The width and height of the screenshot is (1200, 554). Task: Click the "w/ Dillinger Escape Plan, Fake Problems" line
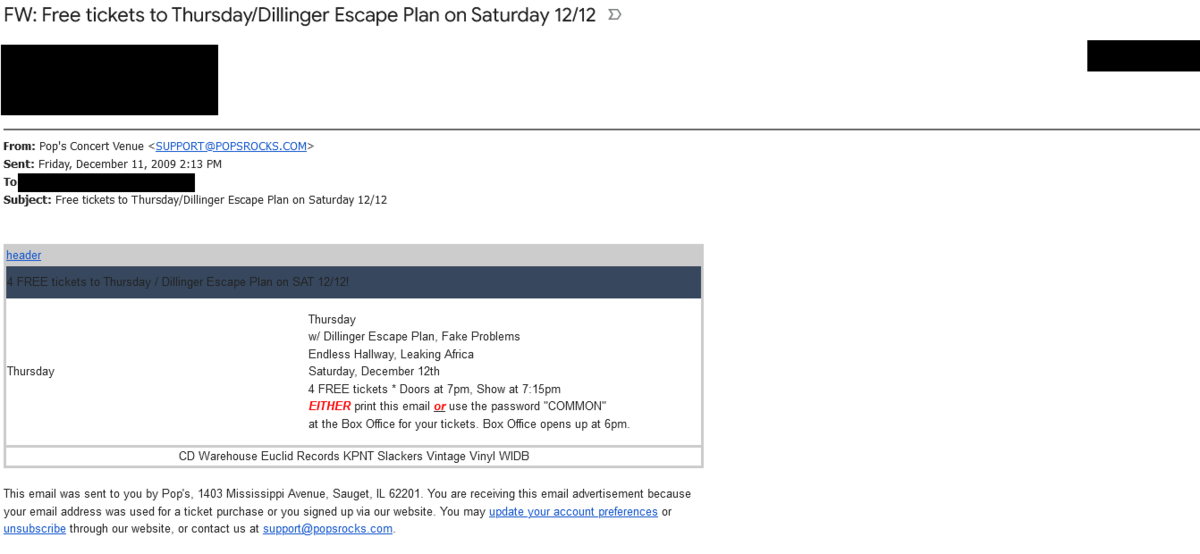coord(414,336)
